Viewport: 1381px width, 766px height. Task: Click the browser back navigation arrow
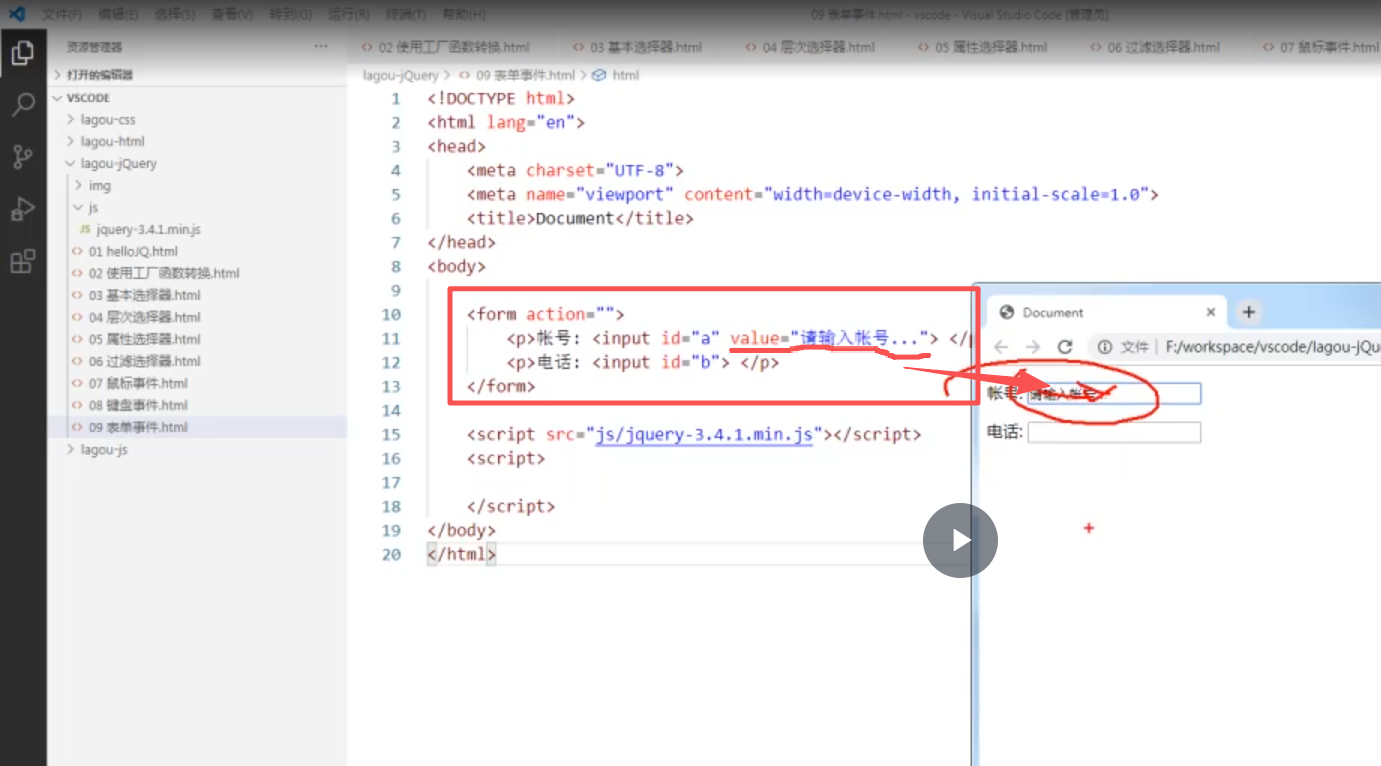pyautogui.click(x=999, y=346)
